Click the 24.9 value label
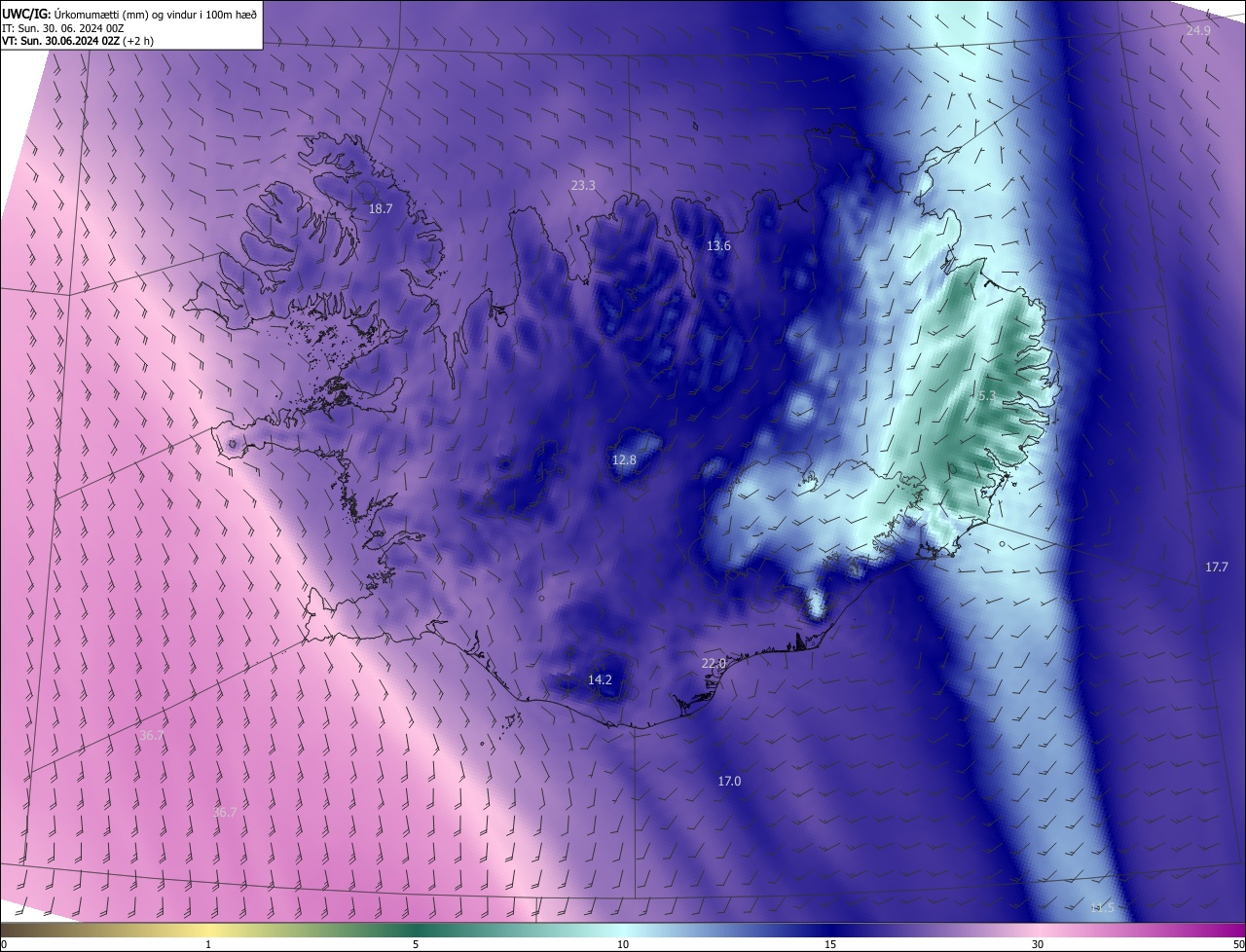 (x=1198, y=31)
